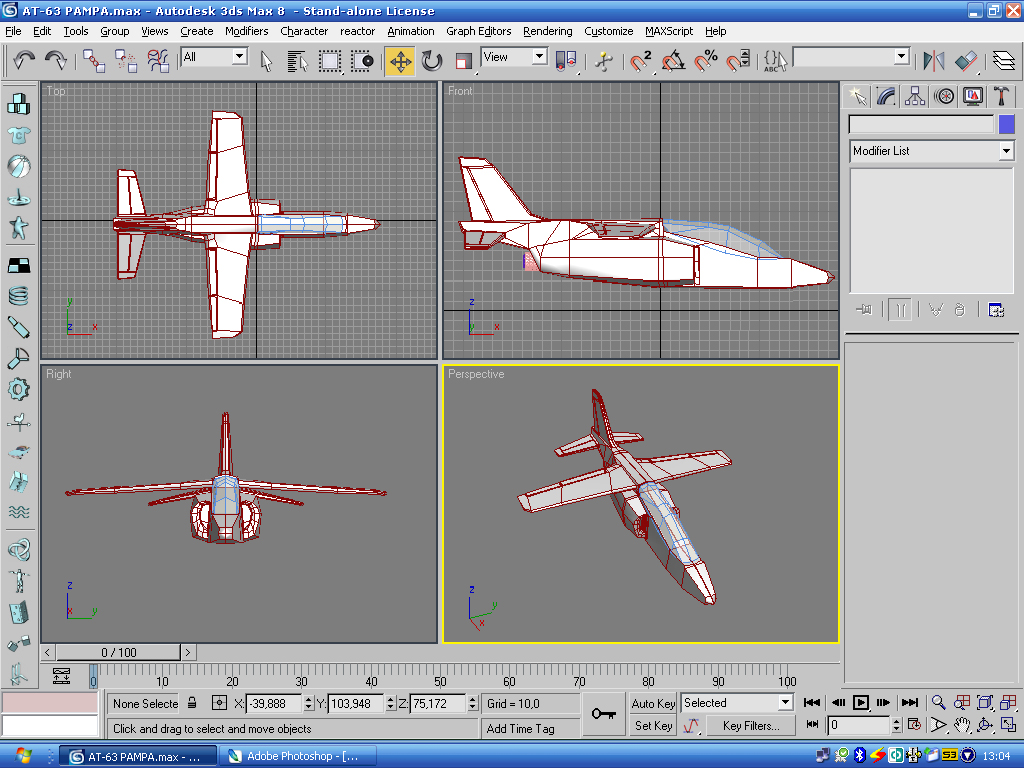Viewport: 1024px width, 768px height.
Task: Open the Modify command panel tab
Action: pos(886,96)
